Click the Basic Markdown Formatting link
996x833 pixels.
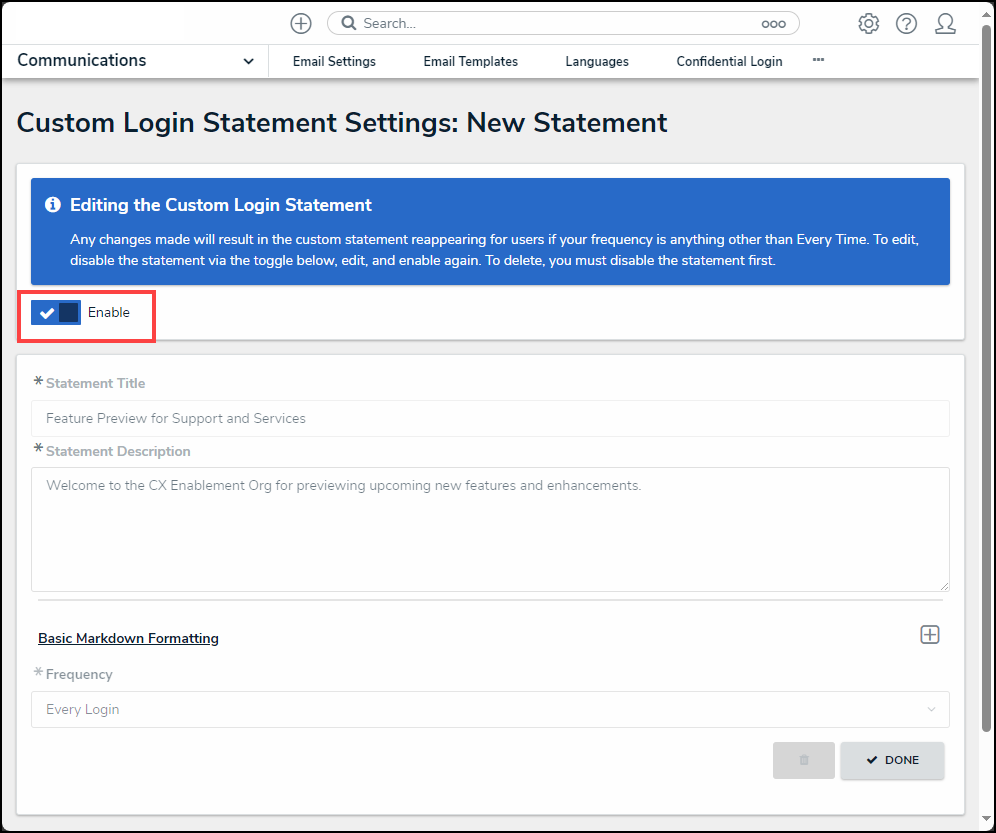coord(128,638)
